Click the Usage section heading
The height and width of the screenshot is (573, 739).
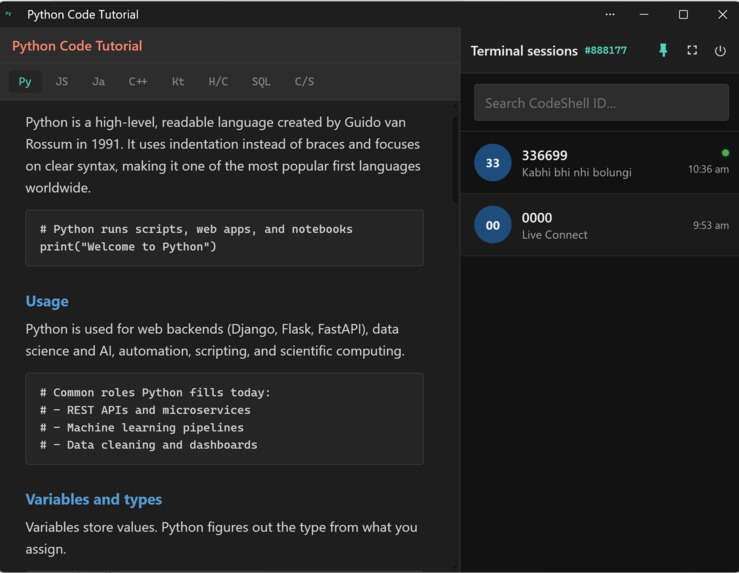[x=47, y=301]
